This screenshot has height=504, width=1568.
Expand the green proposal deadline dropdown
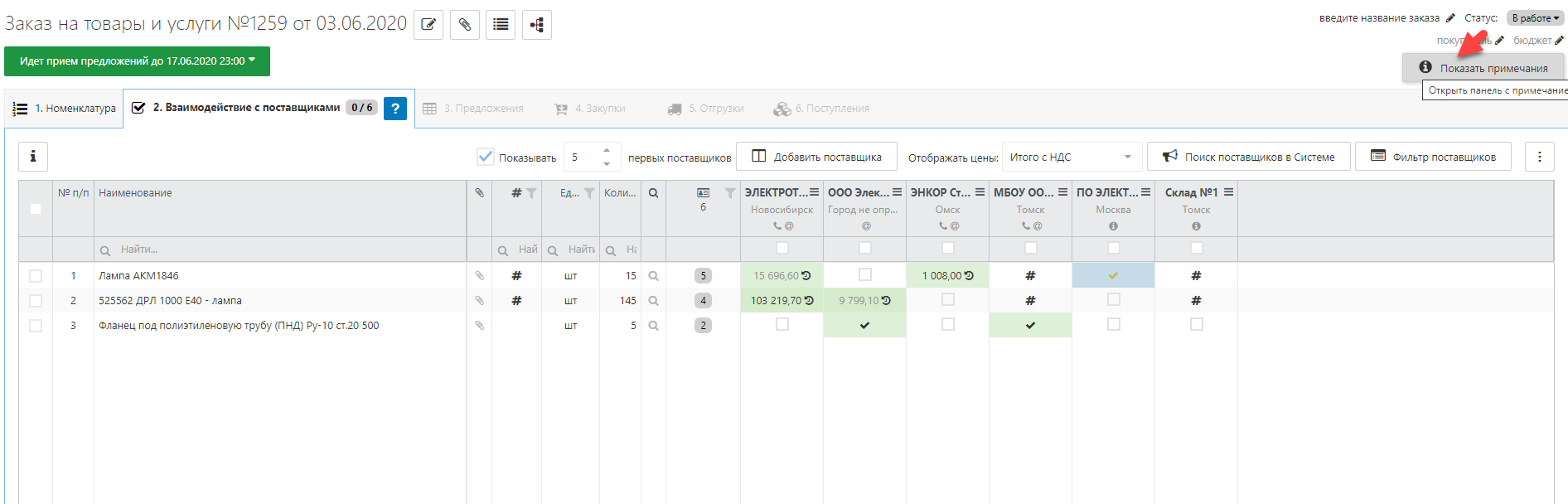(137, 61)
